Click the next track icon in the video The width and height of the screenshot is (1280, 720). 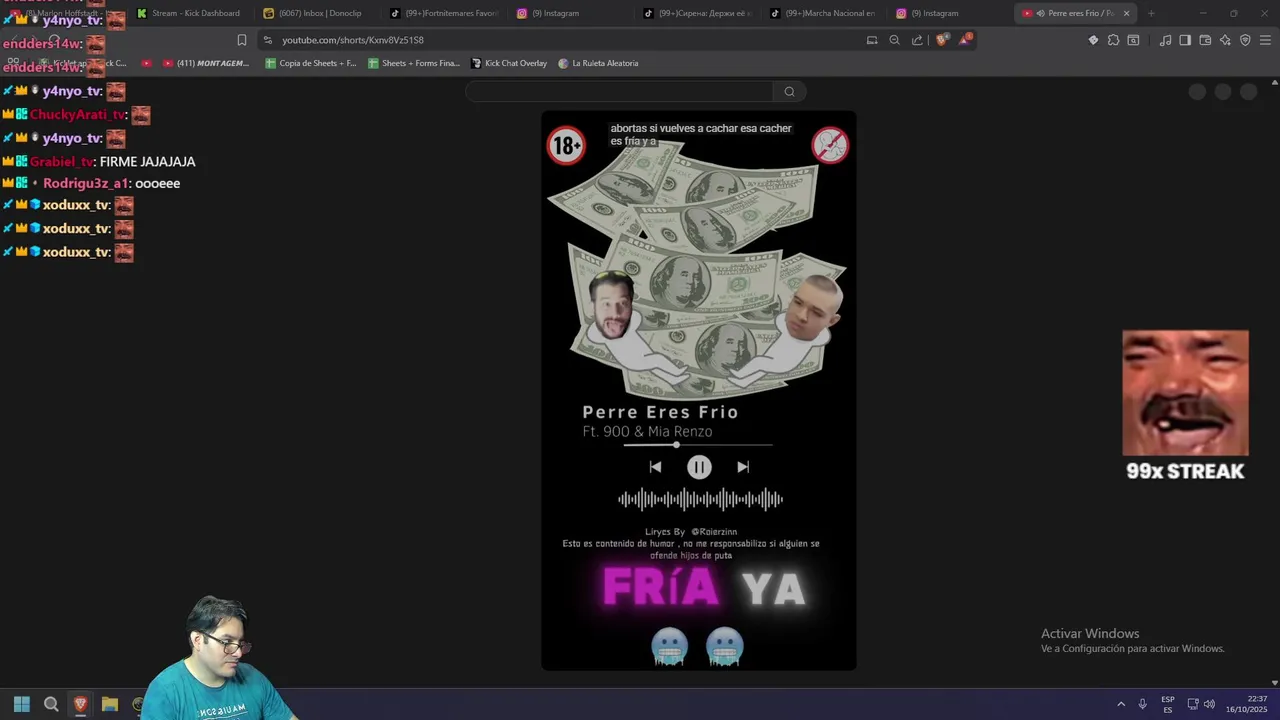pyautogui.click(x=743, y=467)
